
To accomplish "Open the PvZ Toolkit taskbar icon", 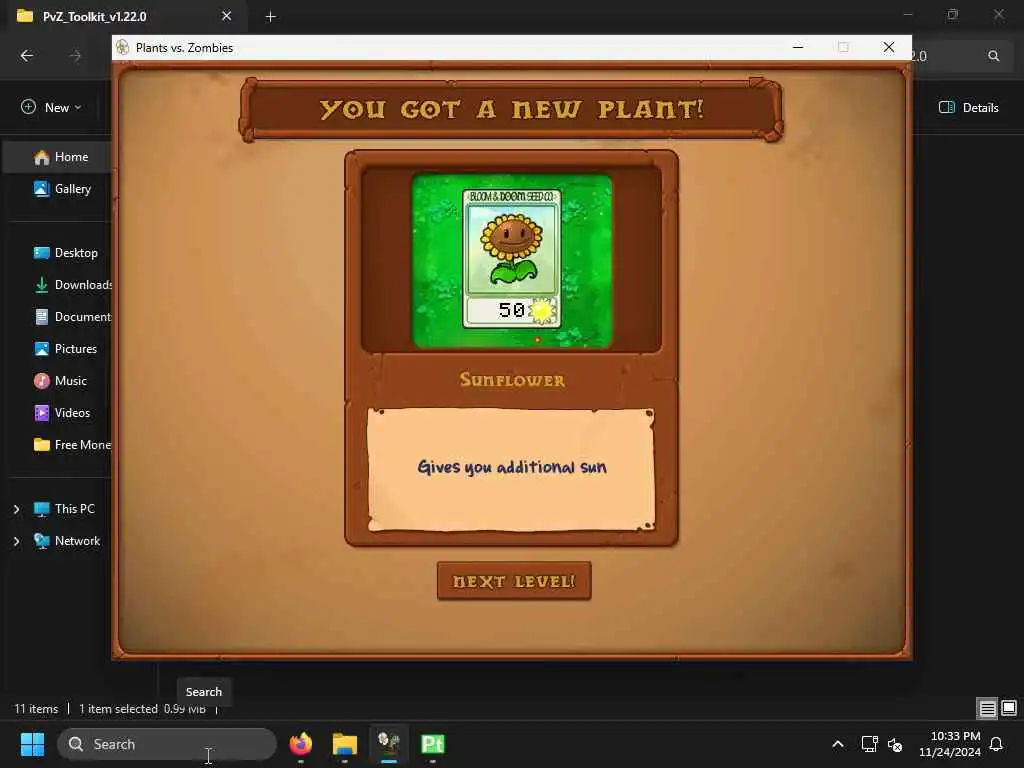I will [x=432, y=744].
